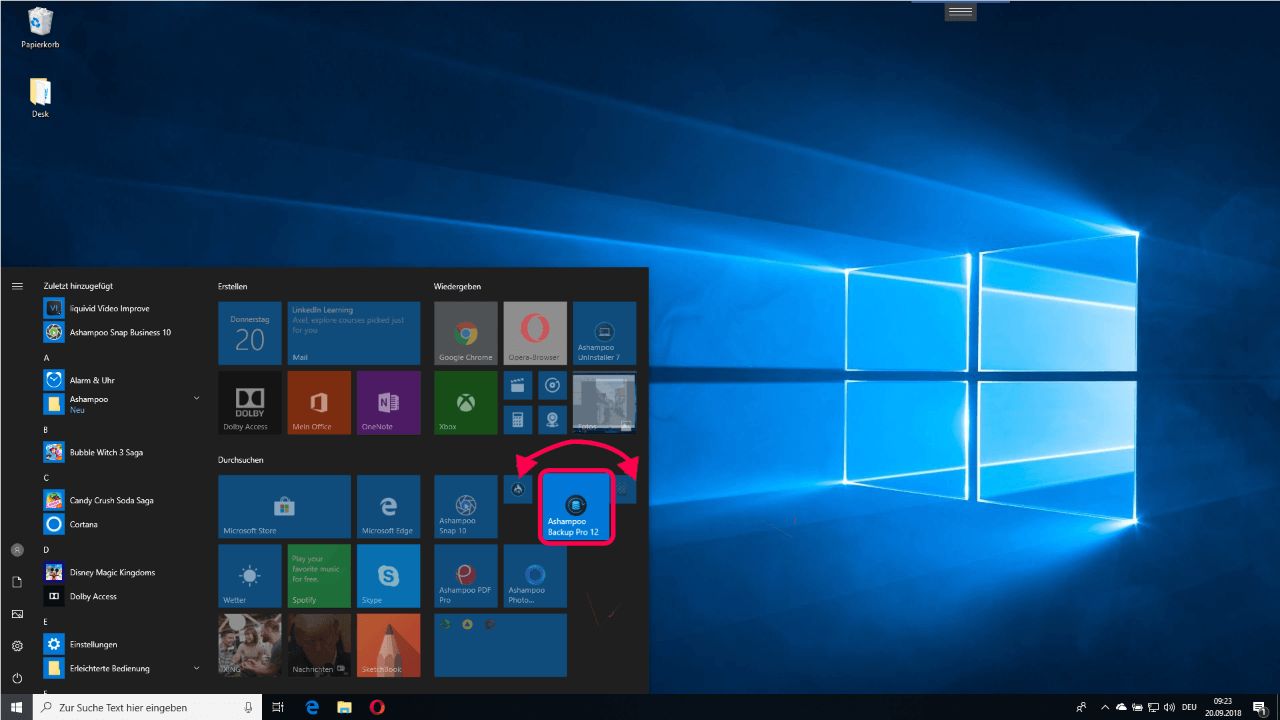This screenshot has height=720, width=1280.
Task: Open the Spotify tile
Action: [x=319, y=575]
